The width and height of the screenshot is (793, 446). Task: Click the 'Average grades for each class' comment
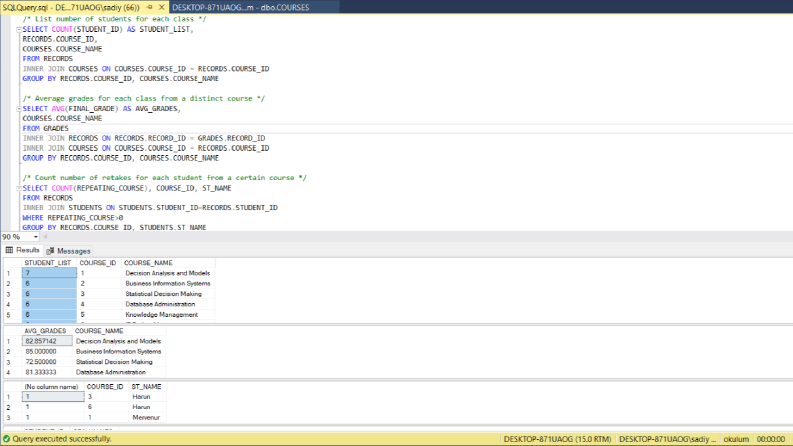pyautogui.click(x=144, y=99)
